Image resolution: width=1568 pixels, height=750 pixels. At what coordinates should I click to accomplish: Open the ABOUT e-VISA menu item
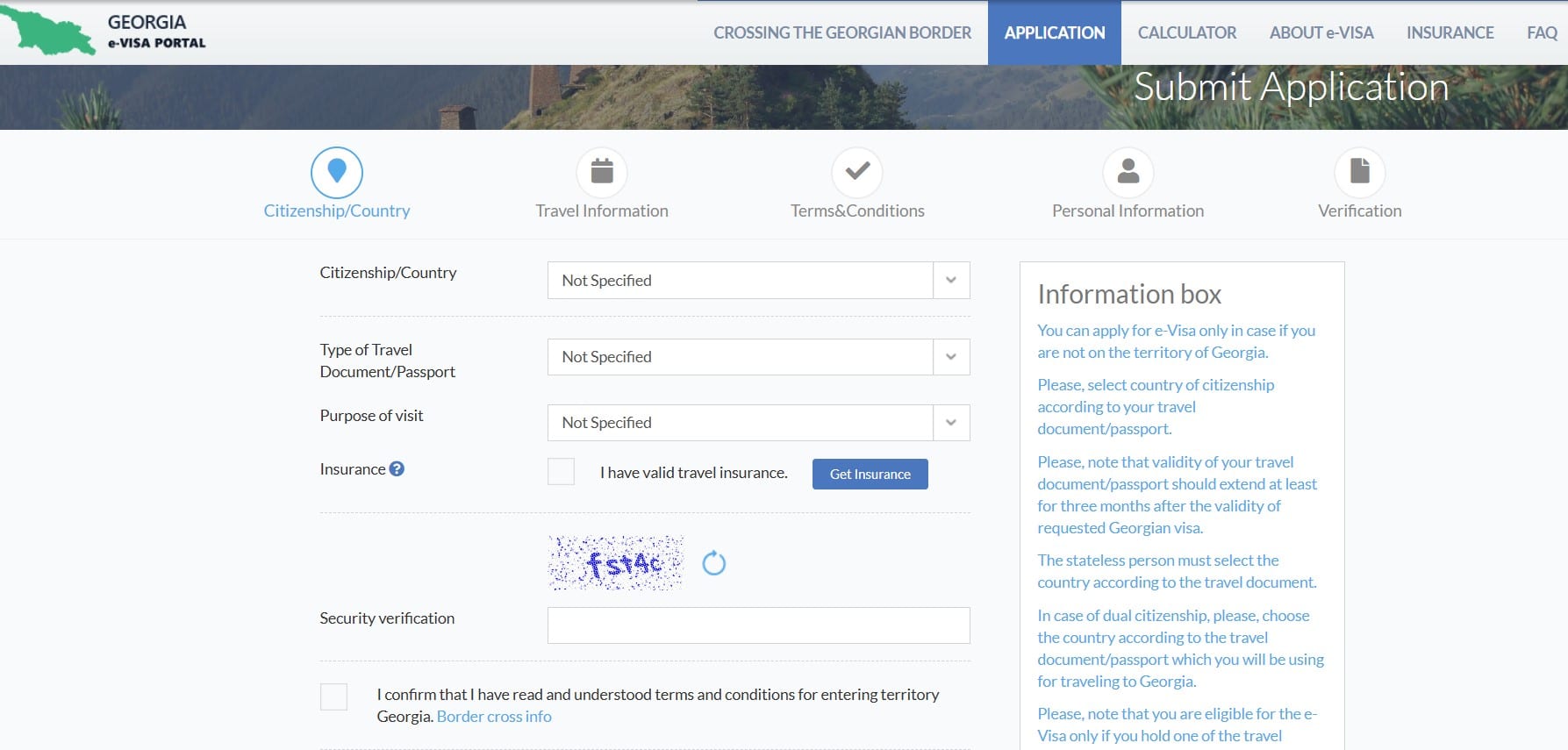(1321, 32)
